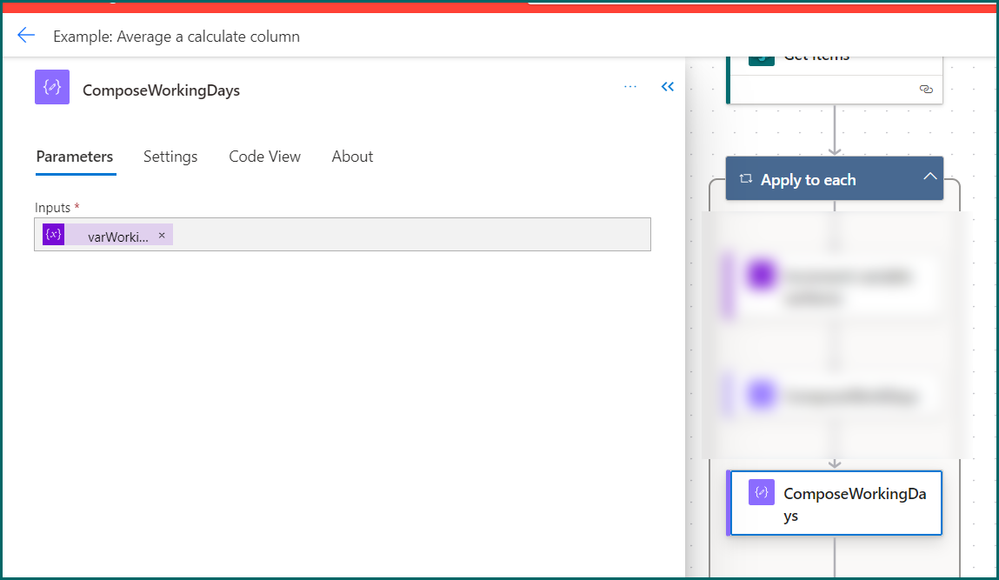This screenshot has width=999, height=580.
Task: Click the ComposeWorkingDays panel title text
Action: point(161,90)
